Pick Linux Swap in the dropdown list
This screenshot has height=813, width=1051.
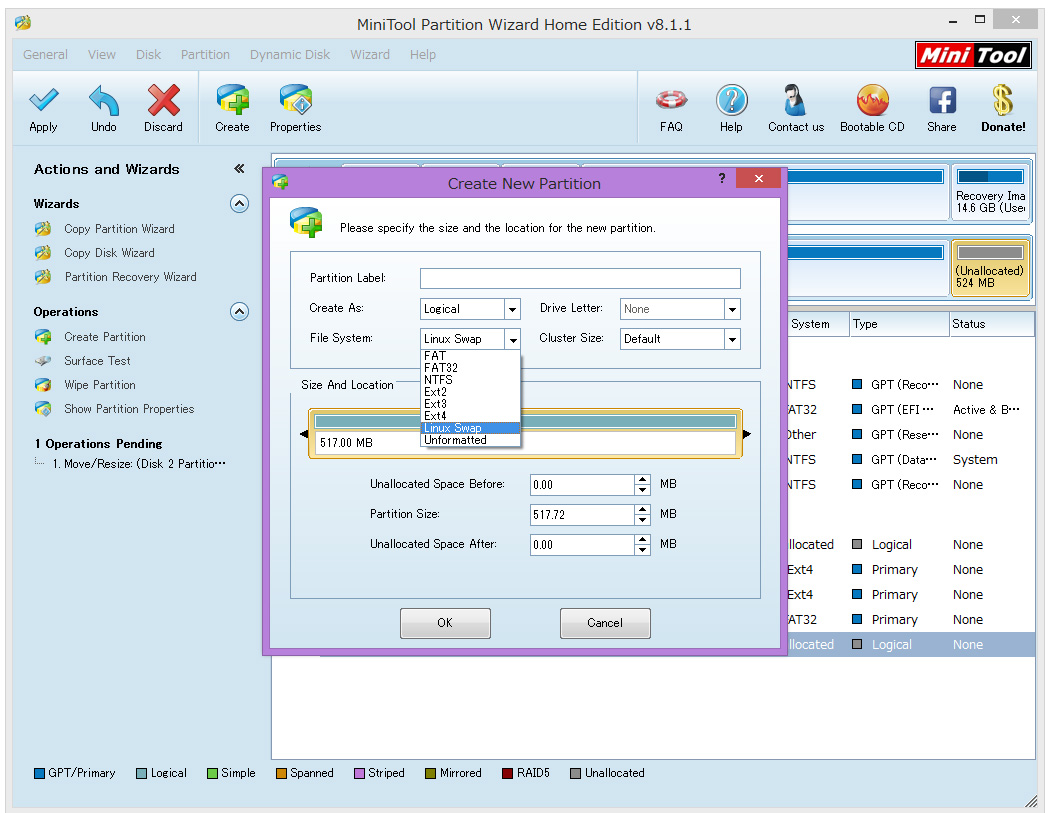[470, 428]
